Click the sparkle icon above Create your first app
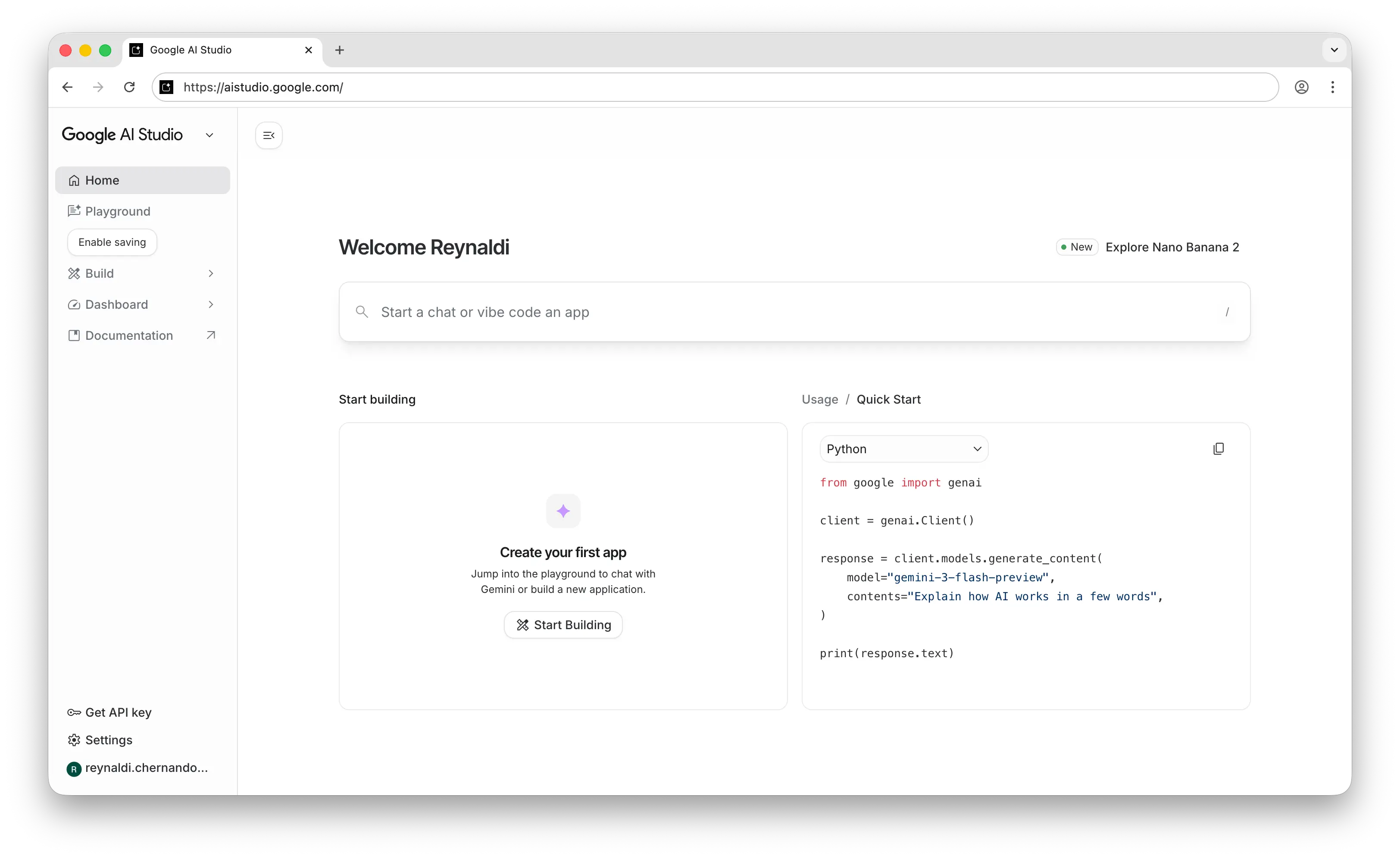Screen dimensions: 1400x859 [x=562, y=511]
